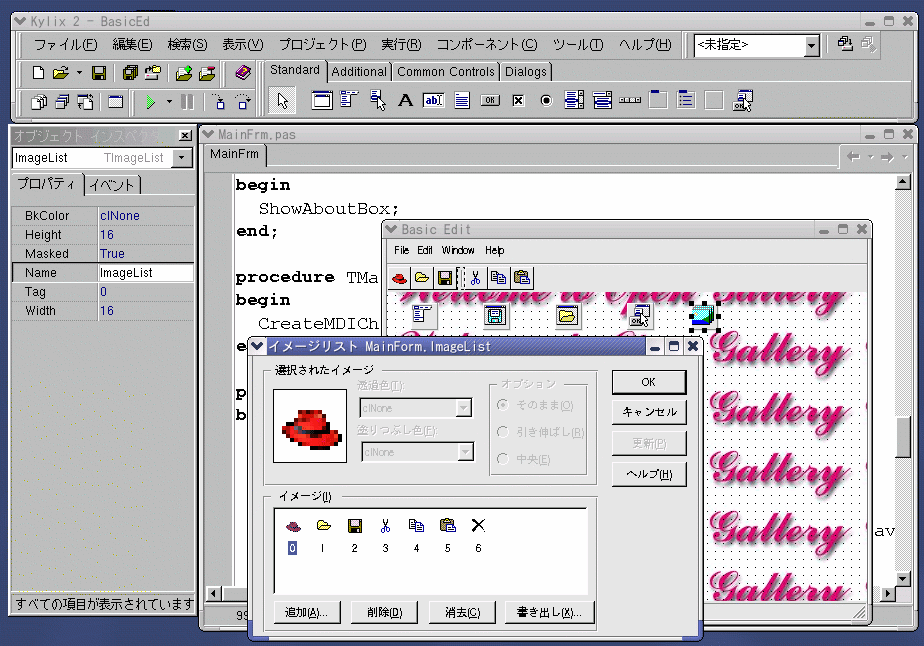Switch to the Common Controls palette tab

[x=446, y=72]
